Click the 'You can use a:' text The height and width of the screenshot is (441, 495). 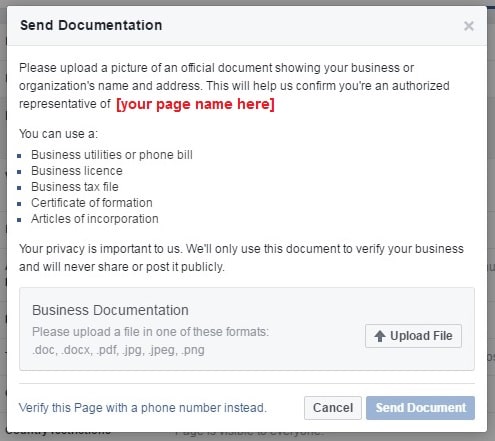click(58, 134)
